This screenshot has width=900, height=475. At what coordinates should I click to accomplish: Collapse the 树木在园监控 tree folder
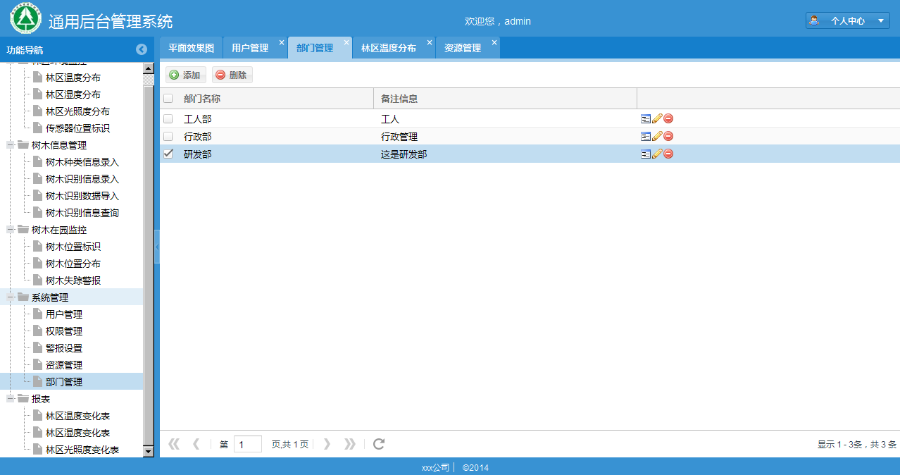[10, 229]
